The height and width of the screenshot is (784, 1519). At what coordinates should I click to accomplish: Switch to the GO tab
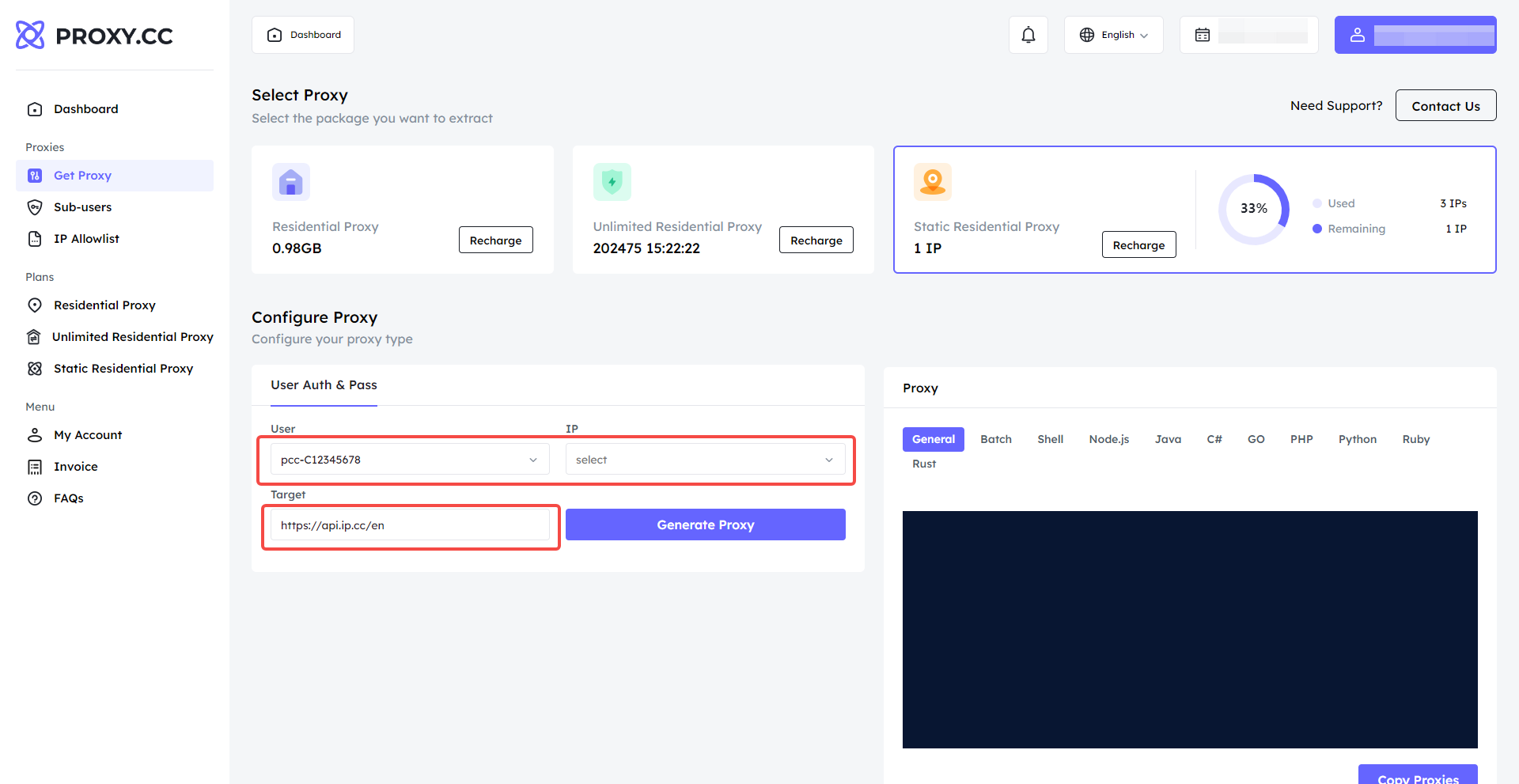point(1256,439)
